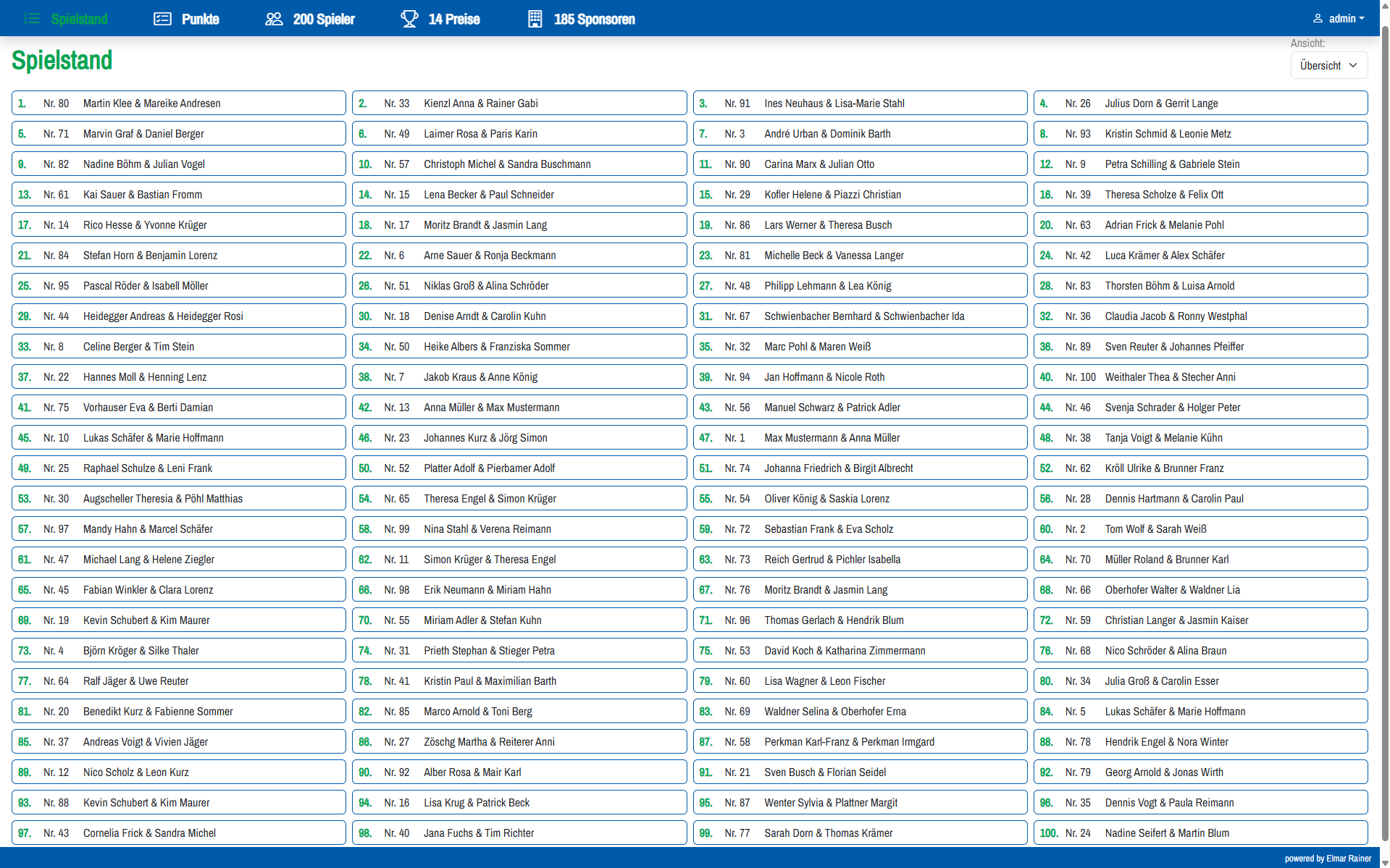Click the players group icon
This screenshot has height=868, width=1390.
point(274,19)
